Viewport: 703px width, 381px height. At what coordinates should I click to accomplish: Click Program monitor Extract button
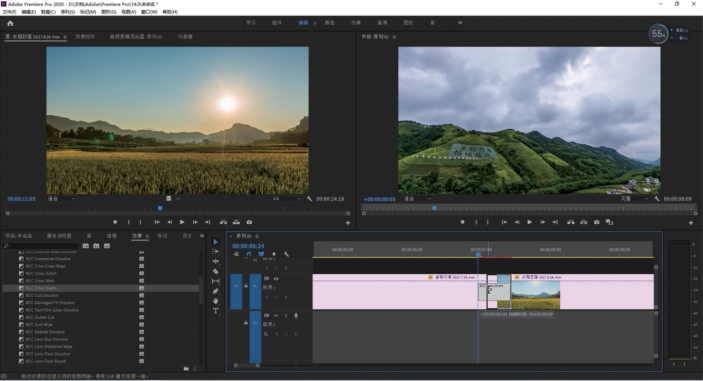point(584,222)
